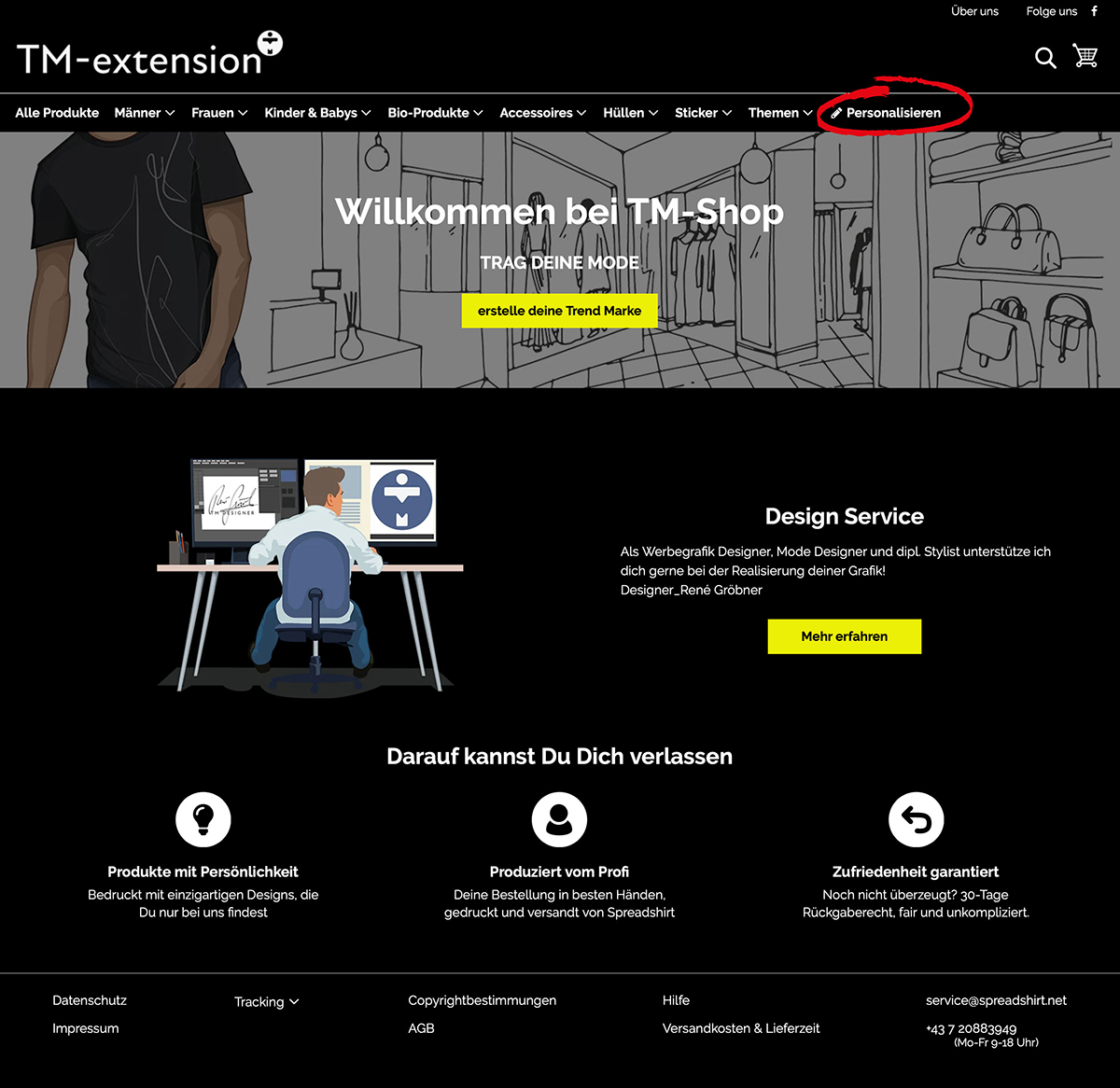Expand the Themen menu
The width and height of the screenshot is (1120, 1088).
tap(780, 113)
